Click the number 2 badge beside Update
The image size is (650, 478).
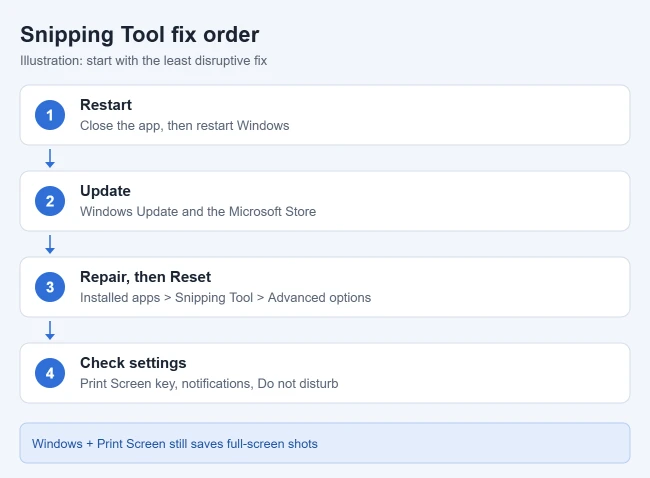pyautogui.click(x=50, y=201)
